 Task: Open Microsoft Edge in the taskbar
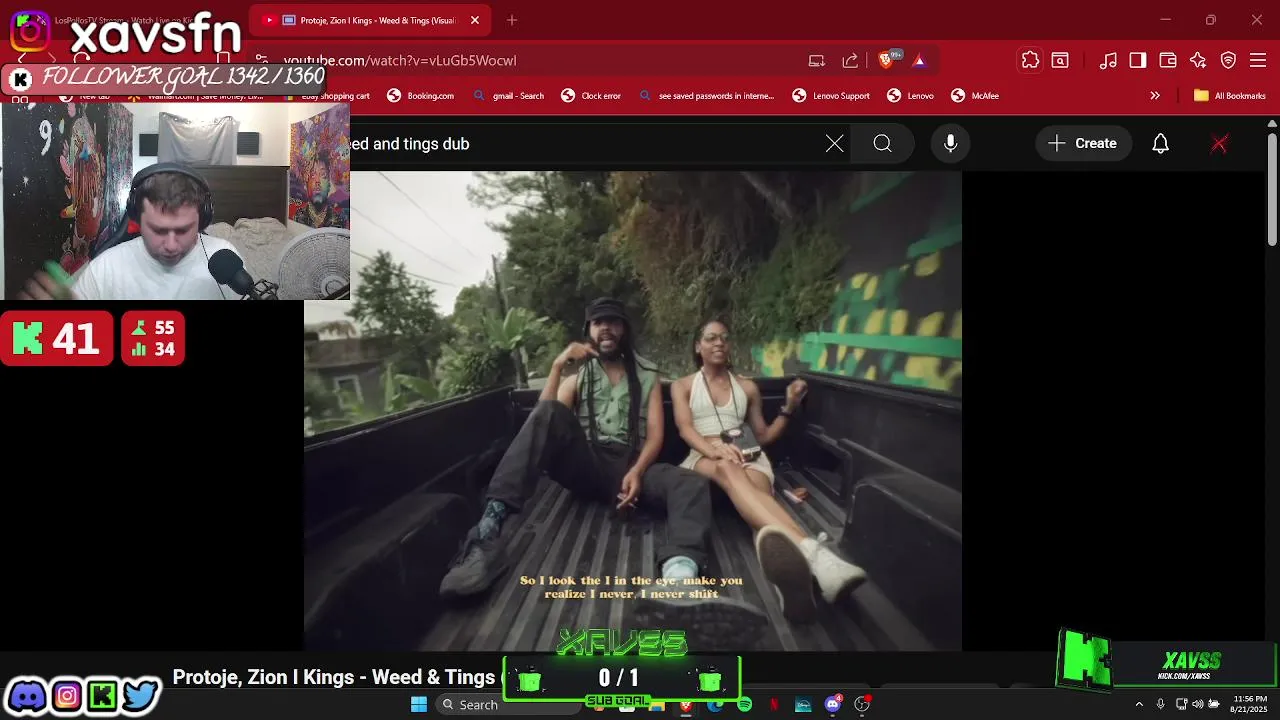click(x=715, y=705)
